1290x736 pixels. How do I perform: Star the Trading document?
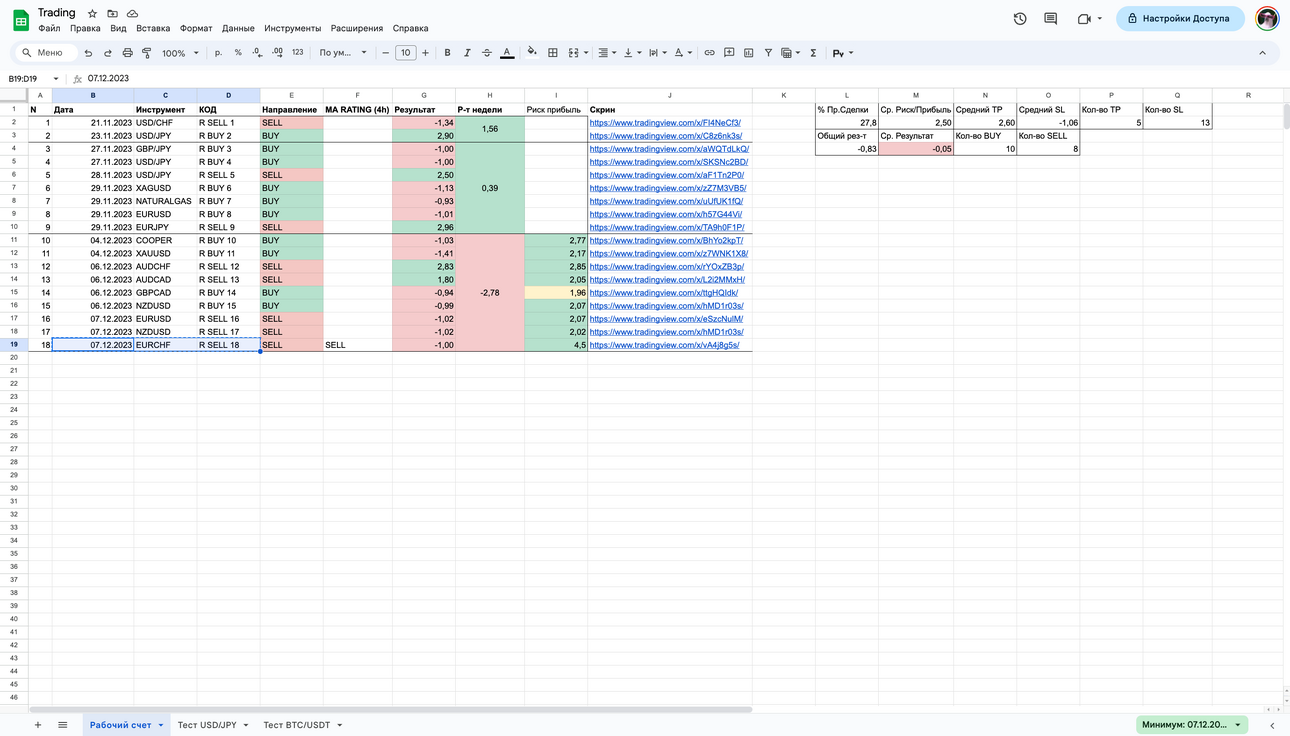92,13
